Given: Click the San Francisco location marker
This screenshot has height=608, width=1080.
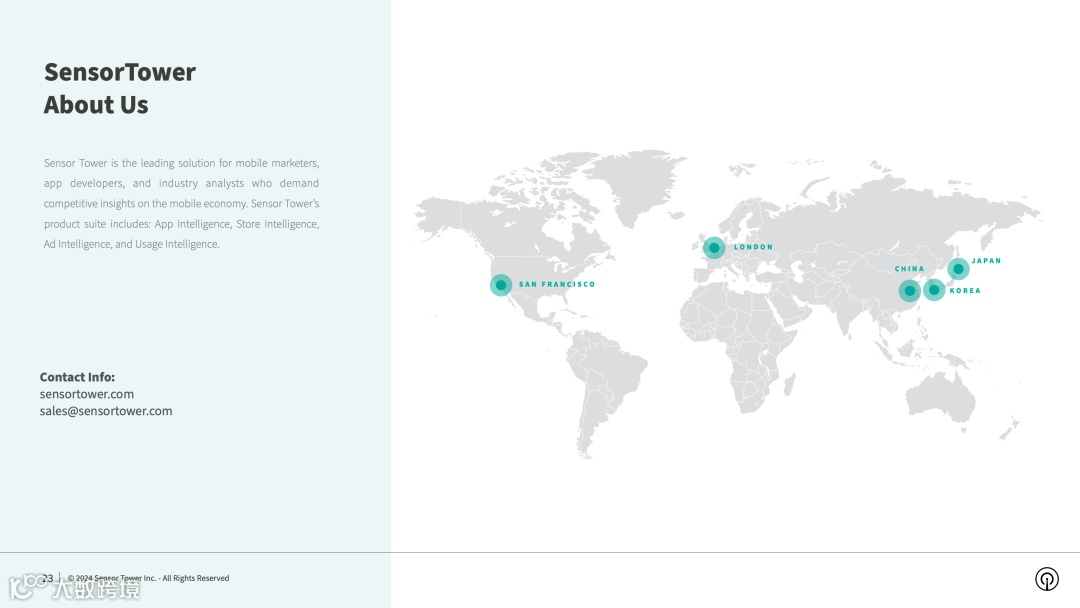Looking at the screenshot, I should (501, 285).
